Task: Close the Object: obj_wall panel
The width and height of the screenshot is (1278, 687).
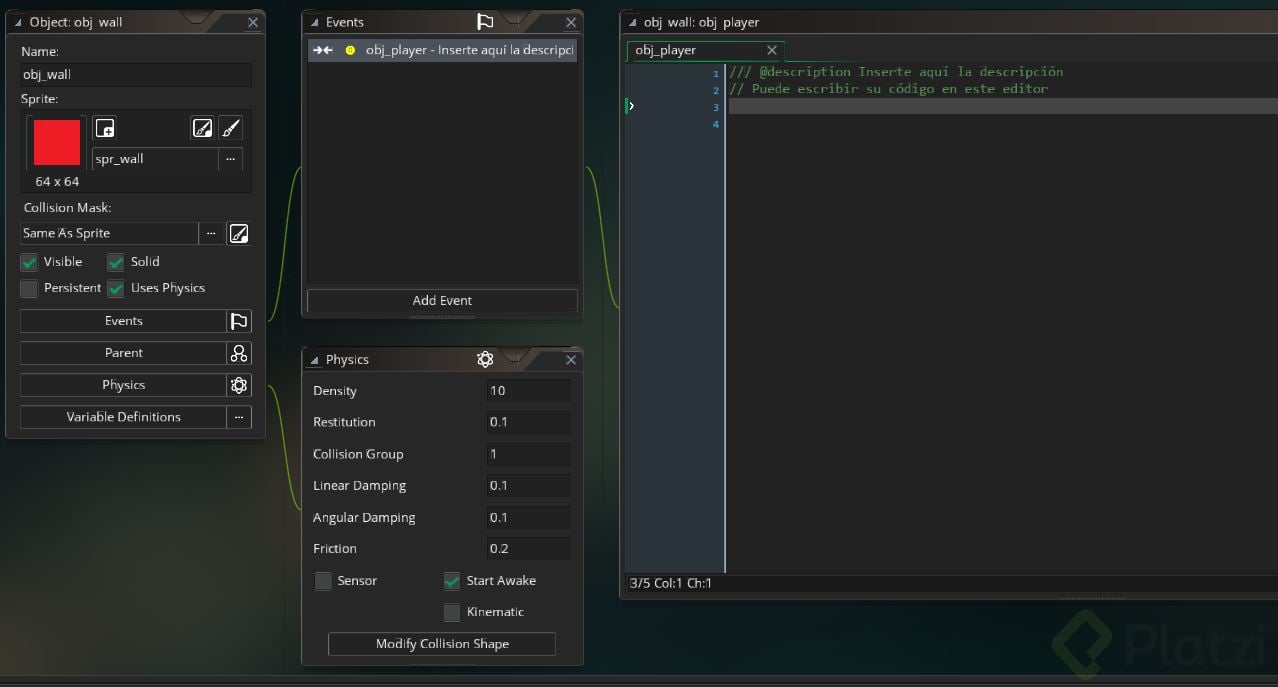Action: coord(253,22)
